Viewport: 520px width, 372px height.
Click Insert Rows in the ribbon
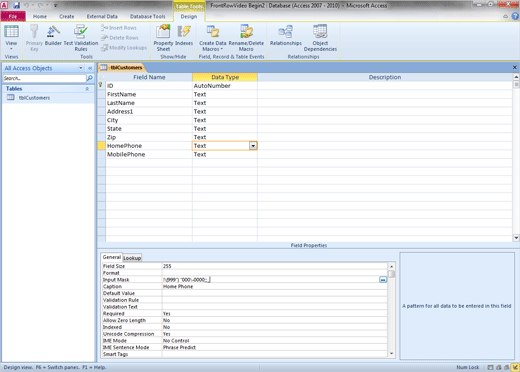point(119,28)
